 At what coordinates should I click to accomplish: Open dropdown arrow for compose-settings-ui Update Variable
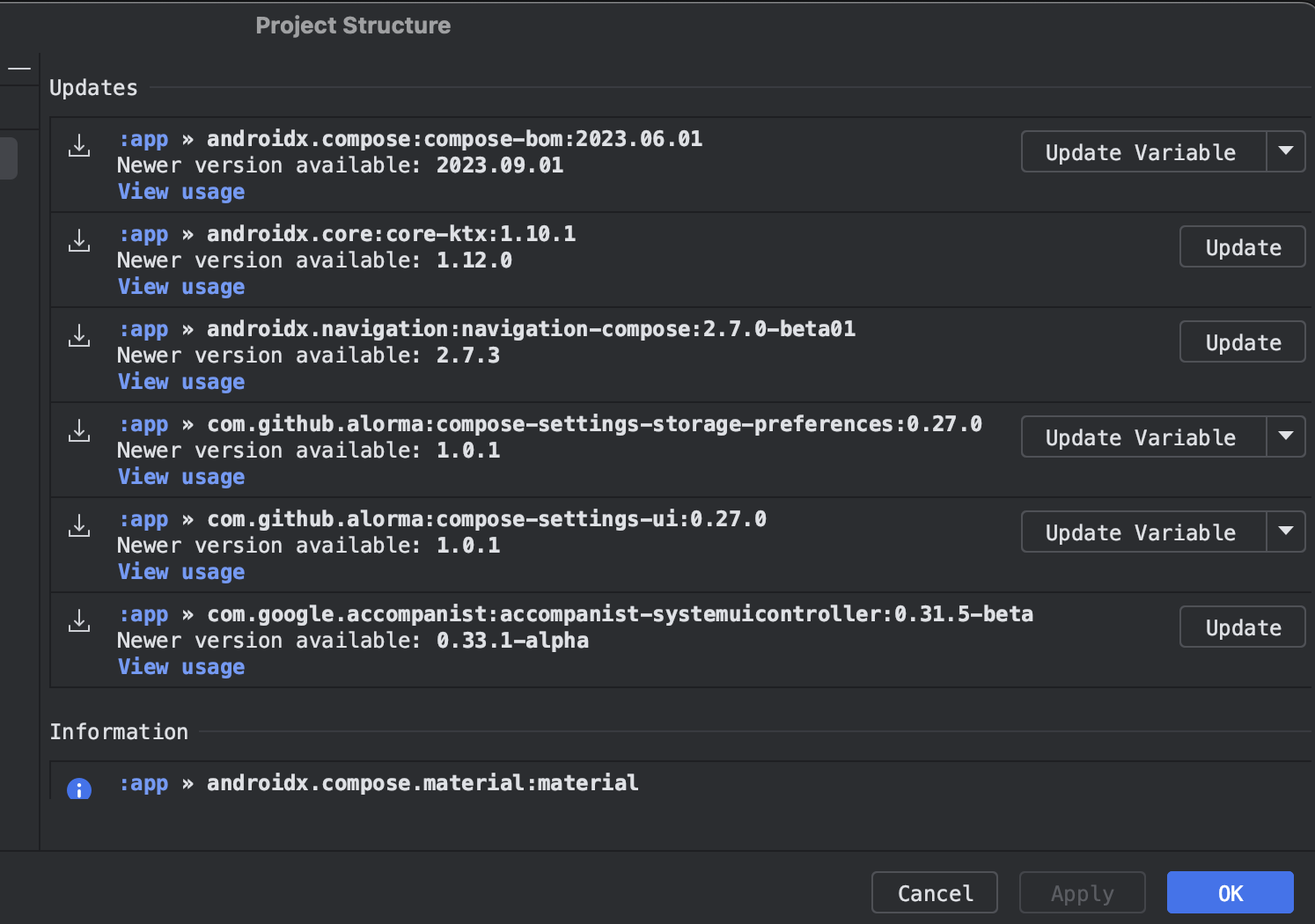pos(1286,532)
